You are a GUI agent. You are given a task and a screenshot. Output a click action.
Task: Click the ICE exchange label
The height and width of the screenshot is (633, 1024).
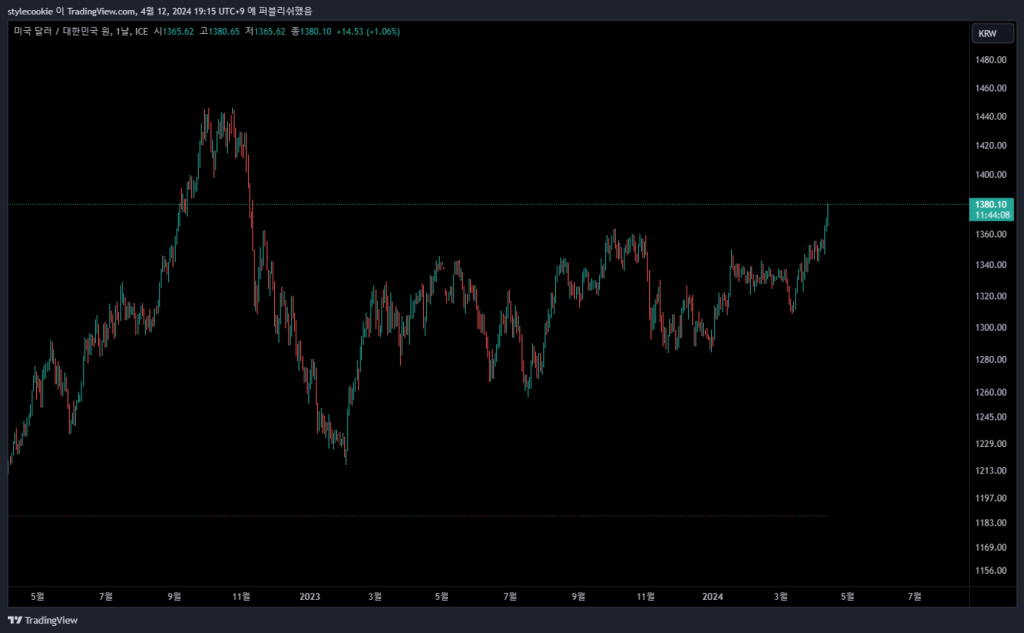pyautogui.click(x=141, y=31)
